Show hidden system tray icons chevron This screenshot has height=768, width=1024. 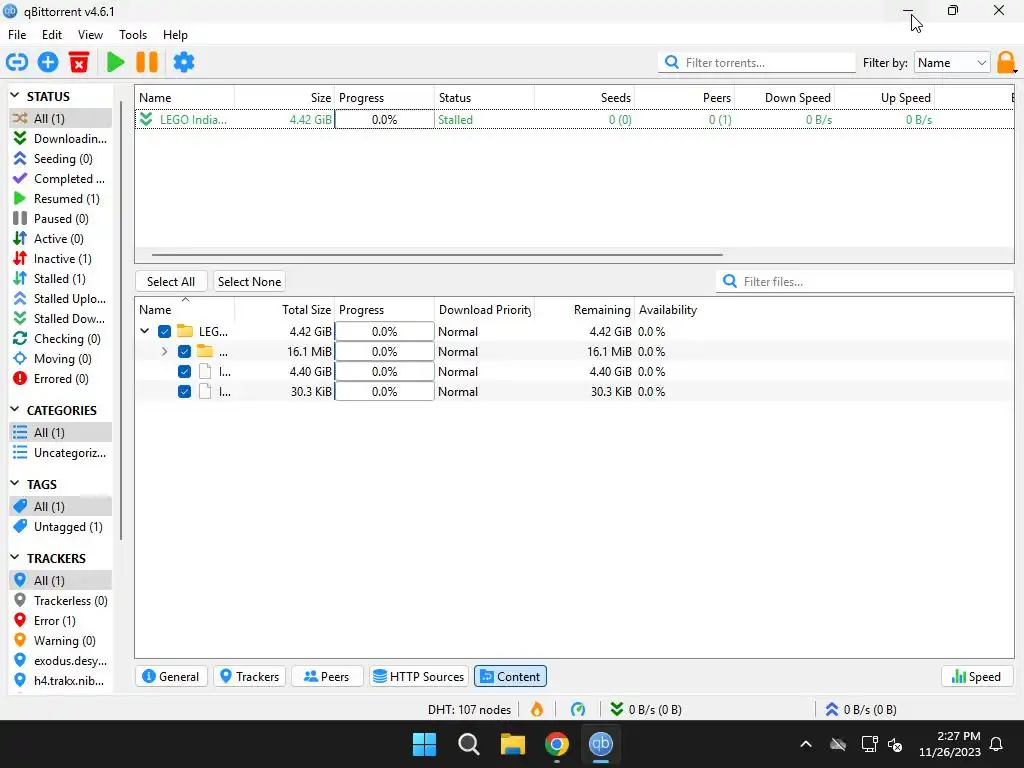[x=806, y=744]
